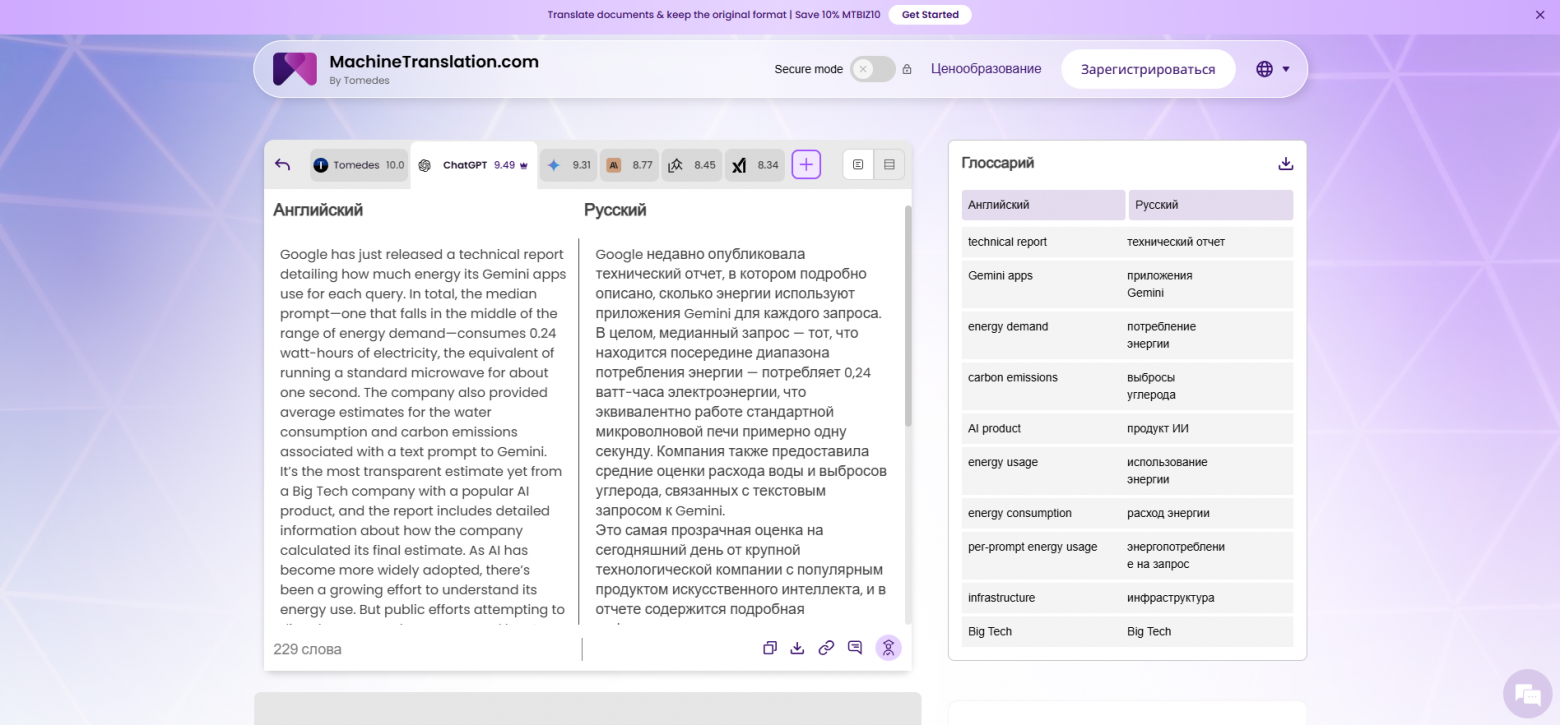Copy a shareable translation link
The height and width of the screenshot is (725, 1560).
pos(826,648)
